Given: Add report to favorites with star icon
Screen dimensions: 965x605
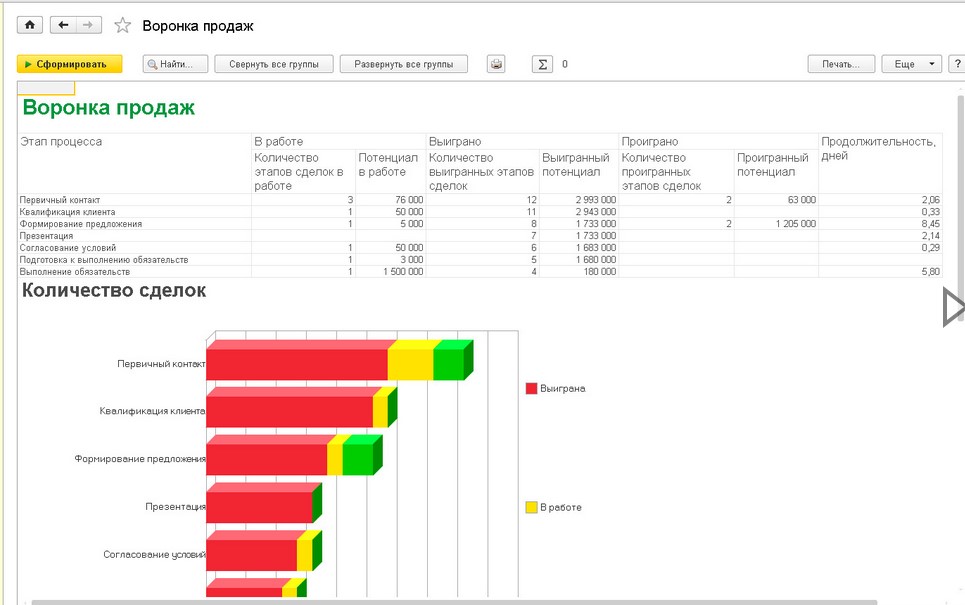Looking at the screenshot, I should [x=122, y=26].
